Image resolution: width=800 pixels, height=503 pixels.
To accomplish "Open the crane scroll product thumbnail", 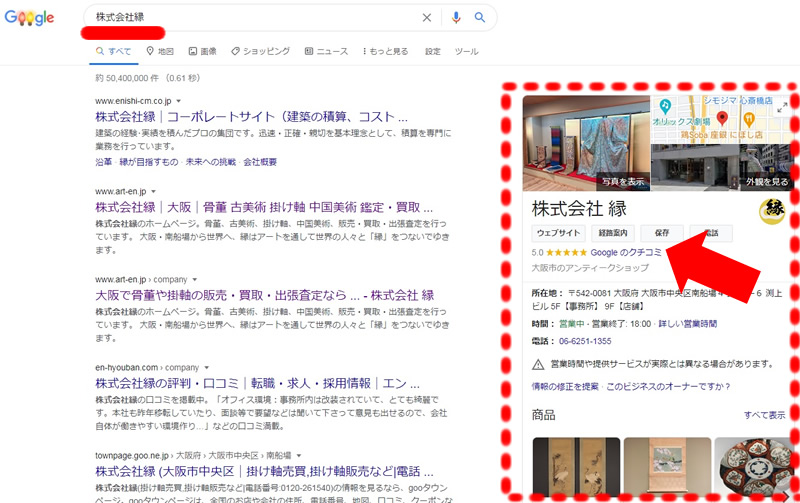I will (576, 466).
